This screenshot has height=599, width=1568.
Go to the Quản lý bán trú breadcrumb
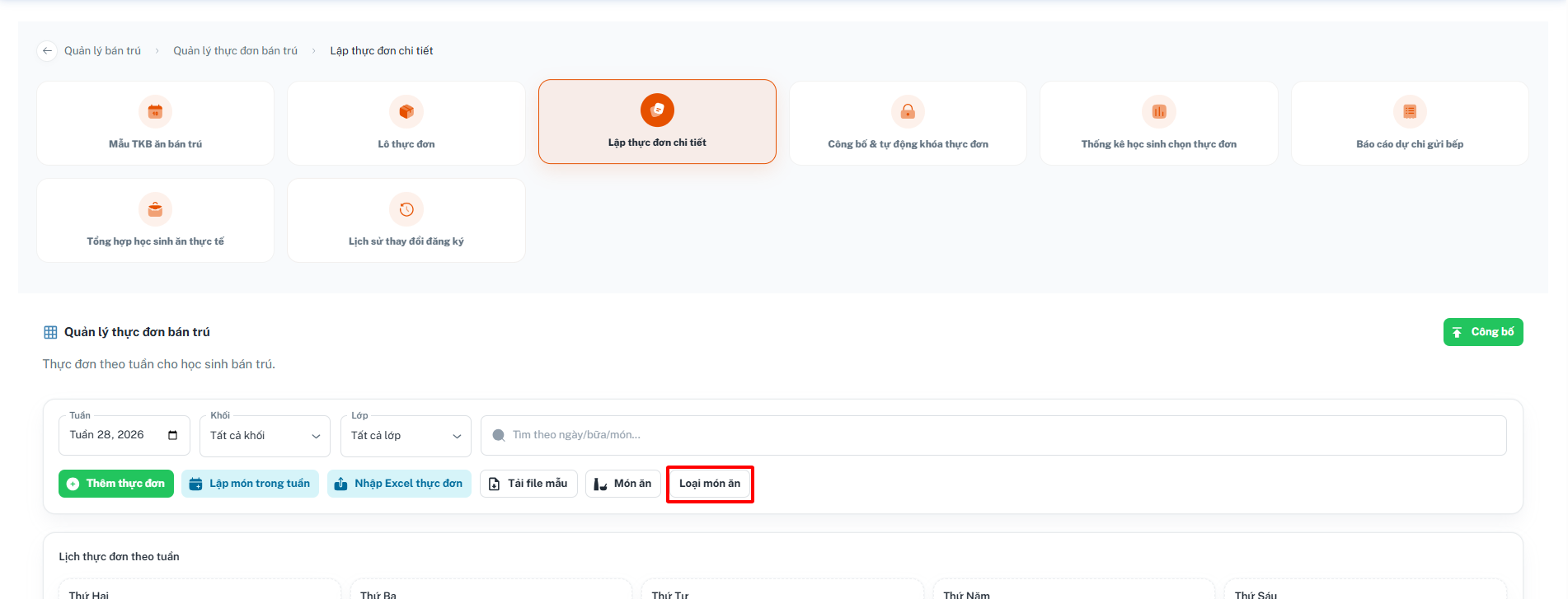pyautogui.click(x=102, y=51)
